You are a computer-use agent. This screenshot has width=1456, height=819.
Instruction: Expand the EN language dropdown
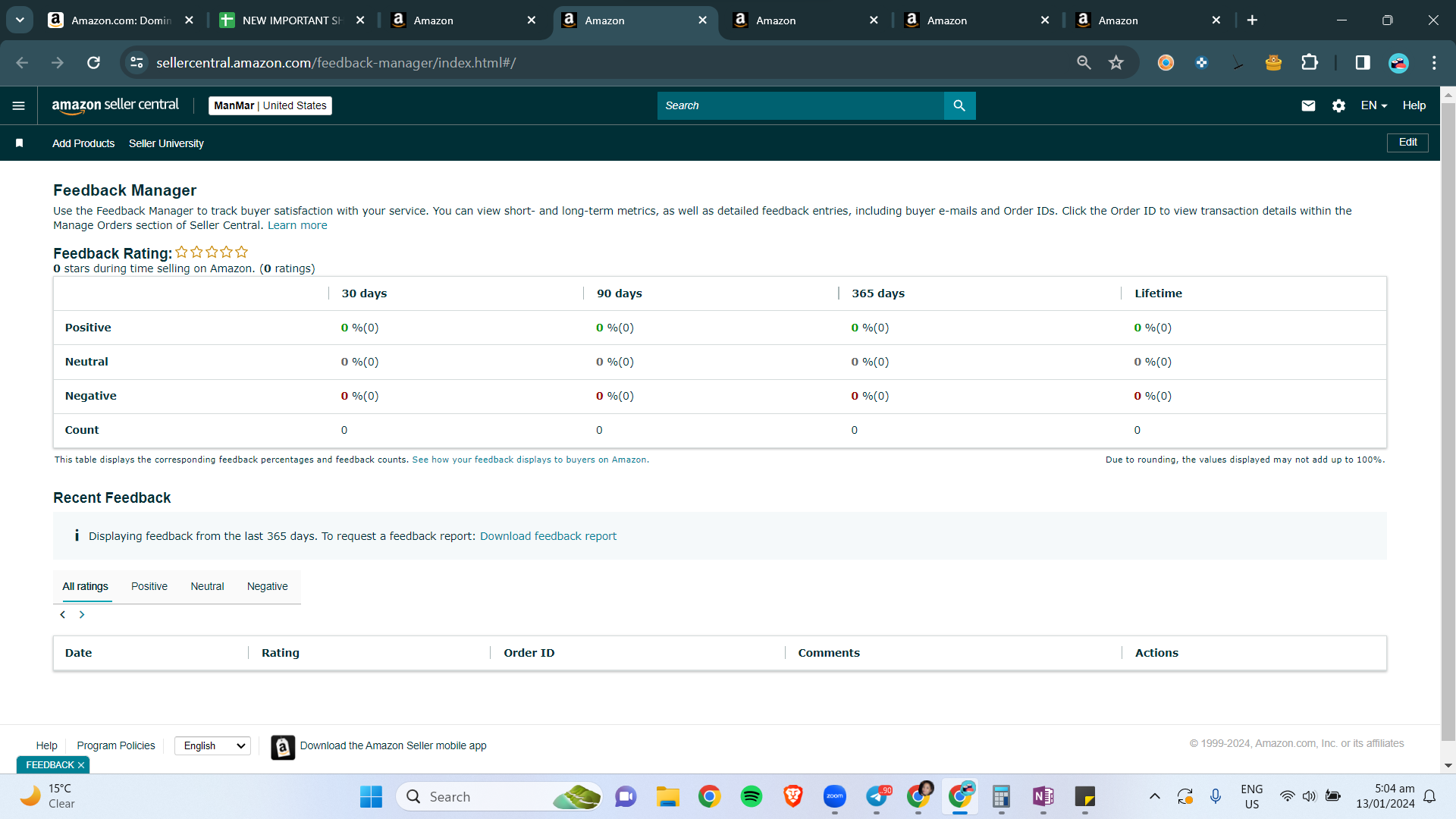(1373, 106)
